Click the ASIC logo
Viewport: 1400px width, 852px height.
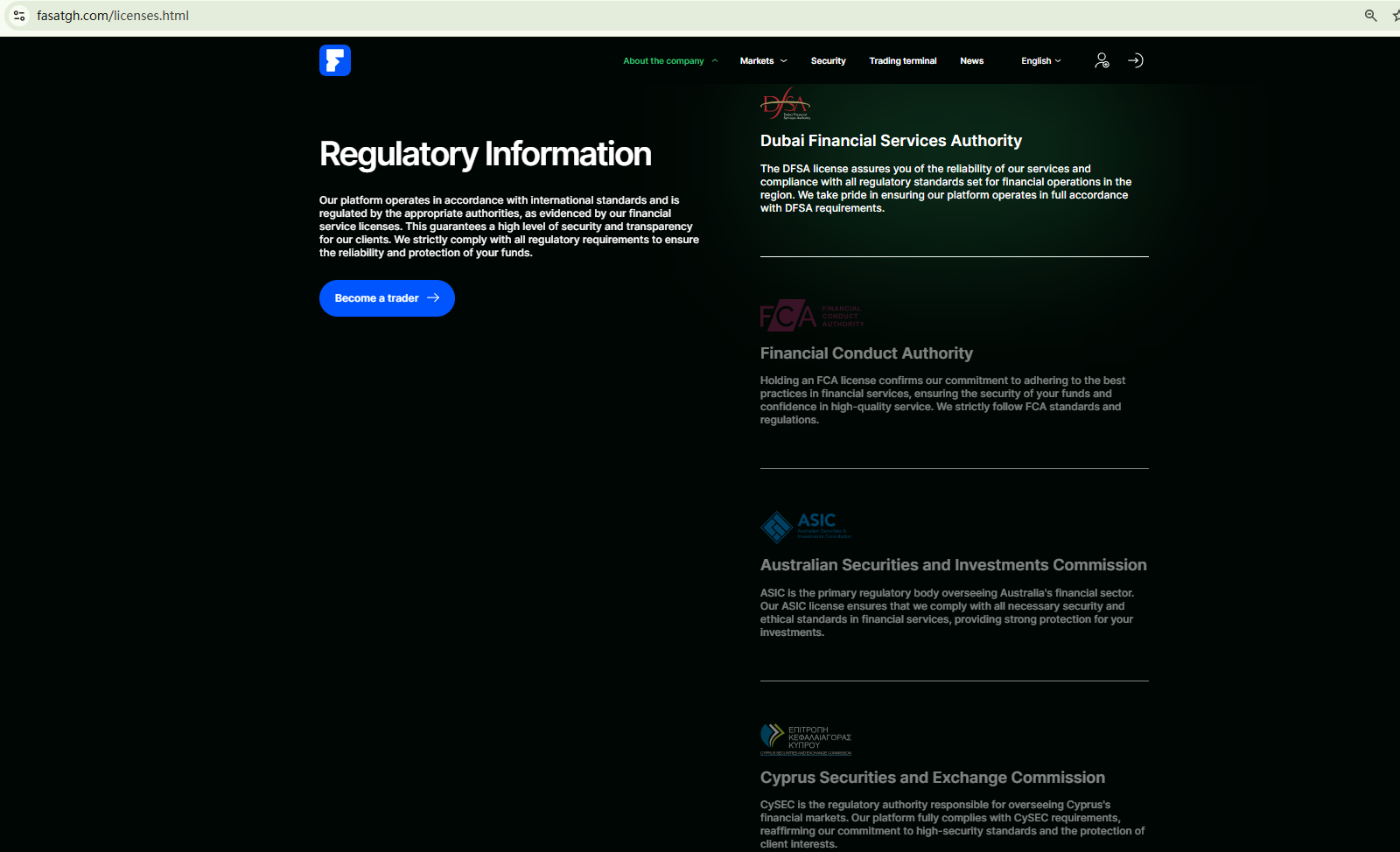click(x=805, y=527)
